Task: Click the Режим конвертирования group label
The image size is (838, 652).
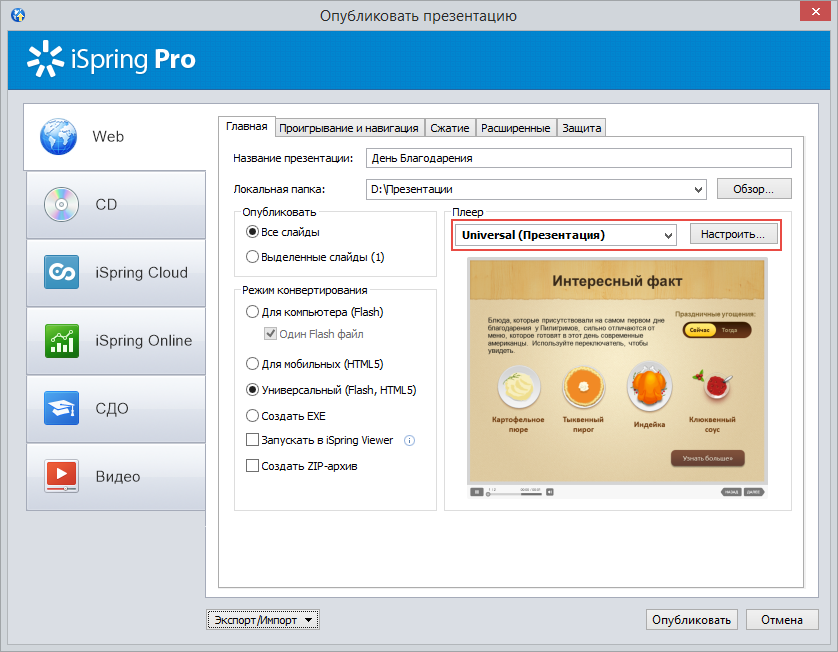Action: 305,290
